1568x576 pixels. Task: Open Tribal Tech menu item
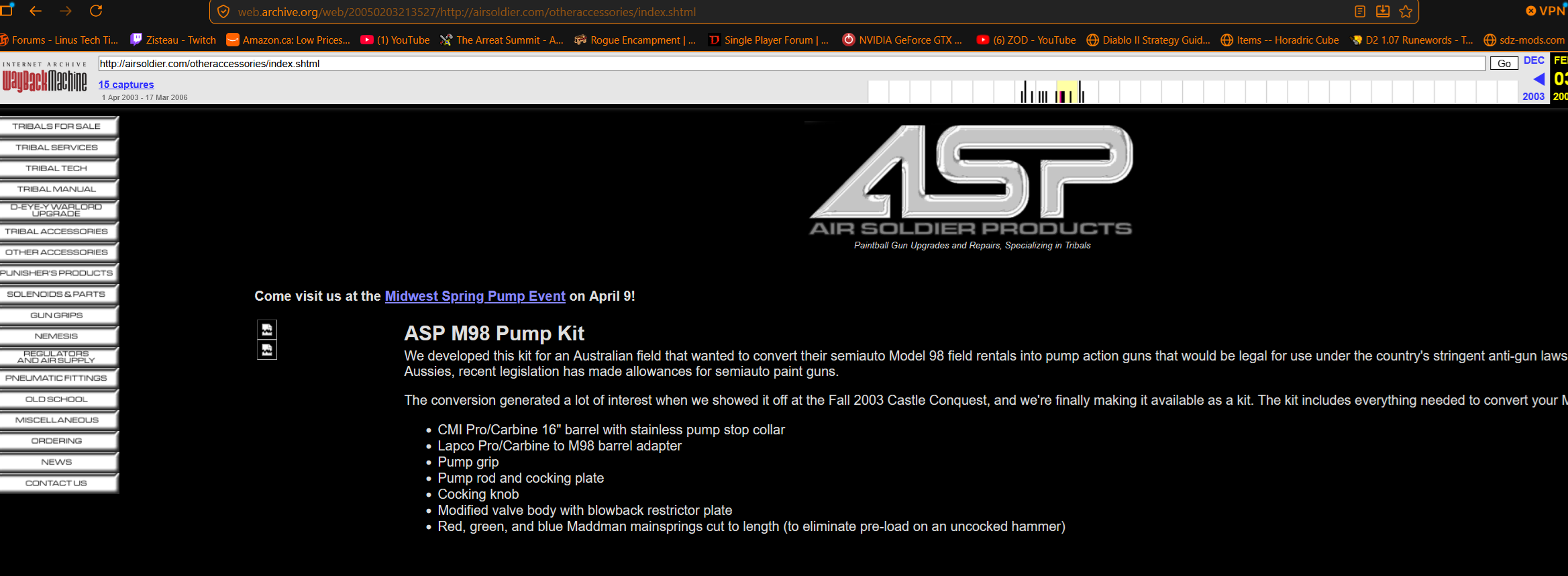point(59,169)
